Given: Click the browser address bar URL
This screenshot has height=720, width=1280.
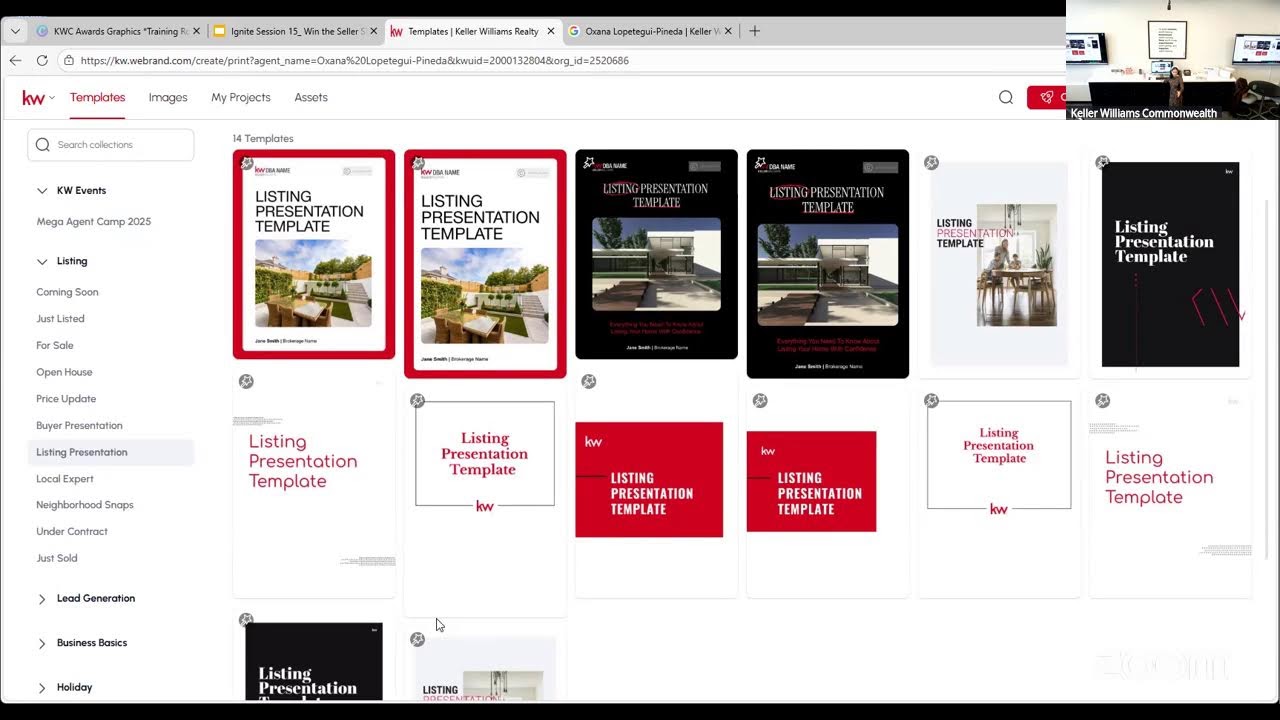Looking at the screenshot, I should tap(355, 60).
